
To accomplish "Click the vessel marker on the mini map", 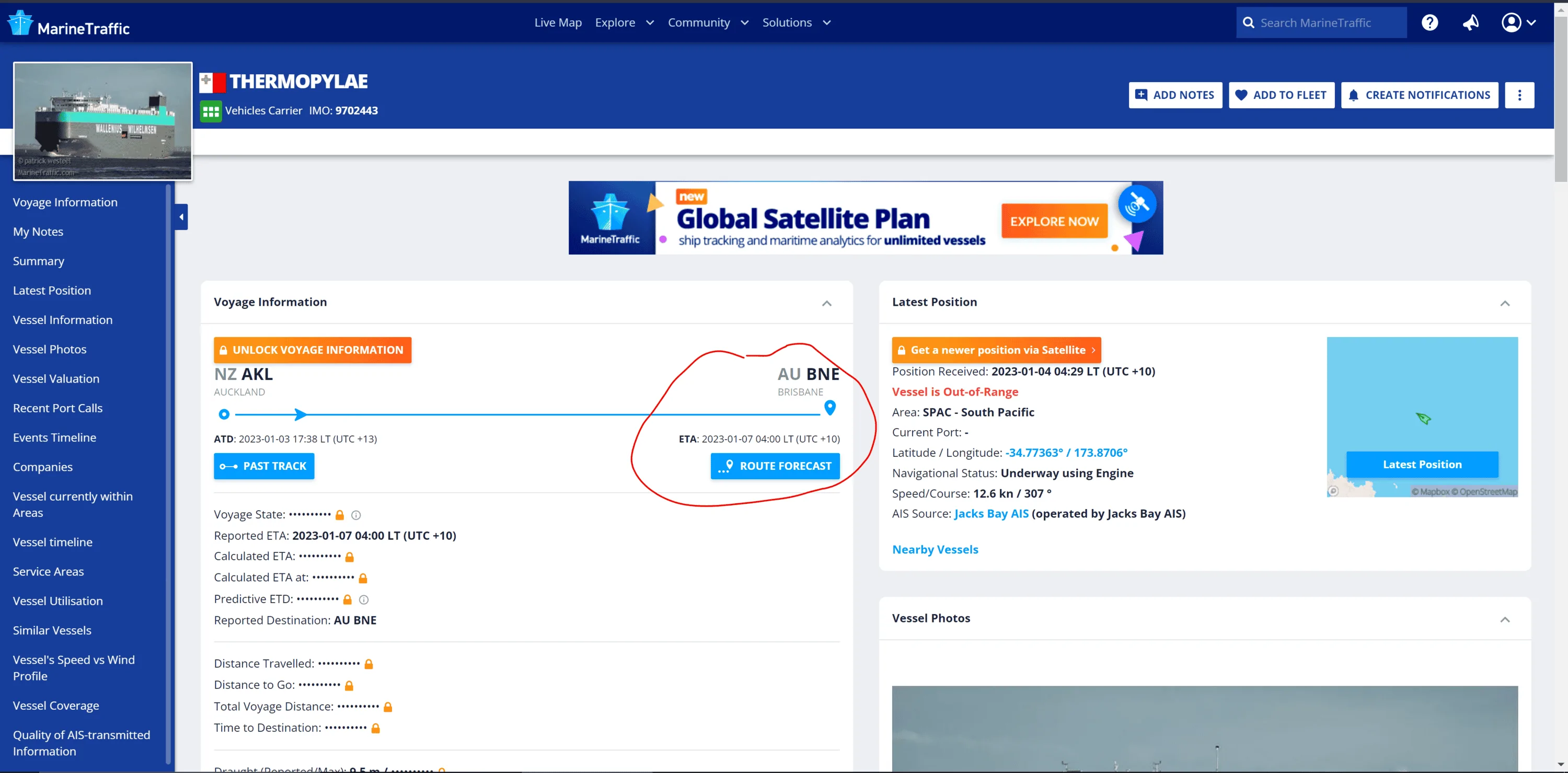I will coord(1423,418).
